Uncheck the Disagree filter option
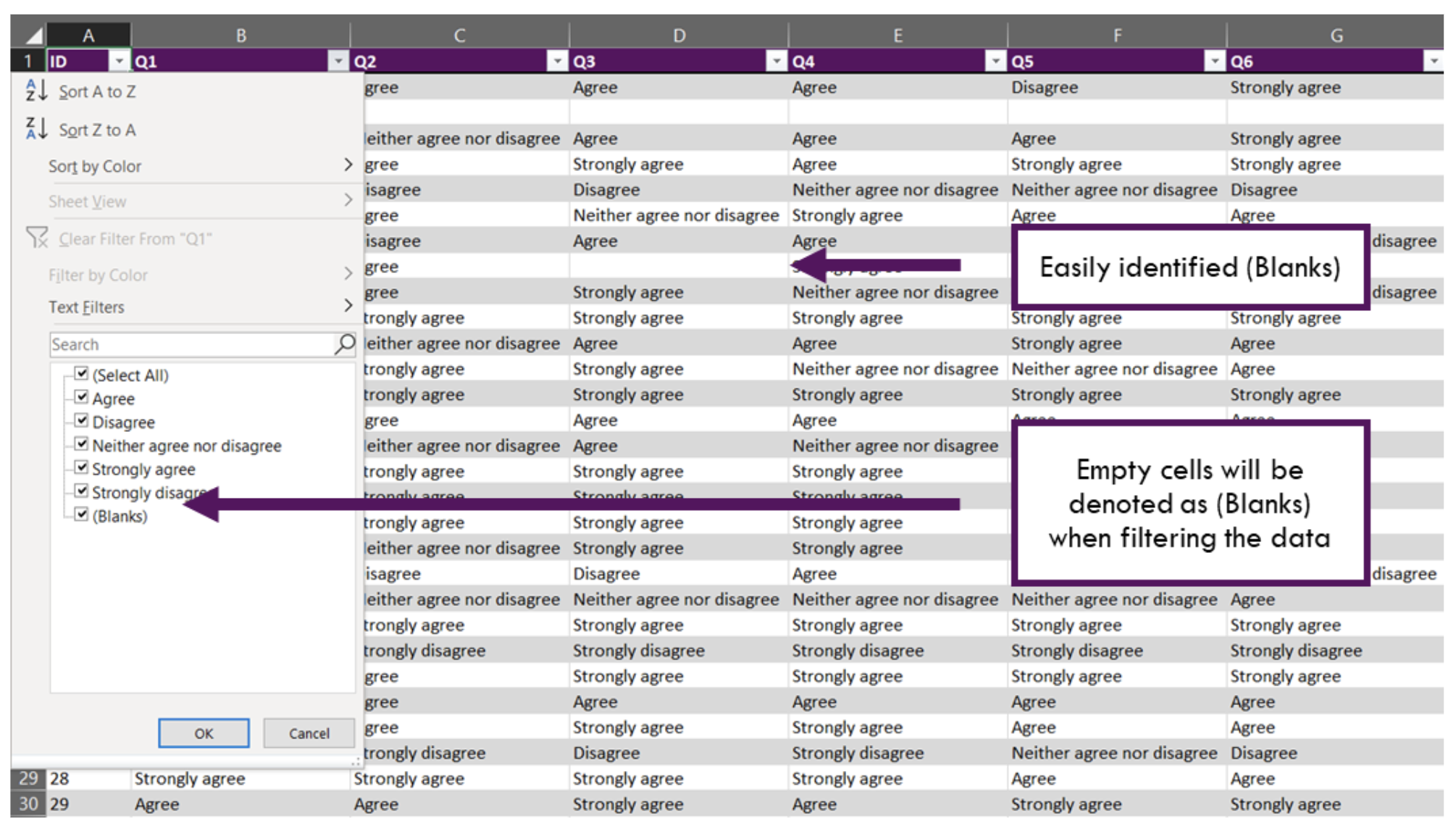This screenshot has height=829, width=1456. pyautogui.click(x=80, y=422)
